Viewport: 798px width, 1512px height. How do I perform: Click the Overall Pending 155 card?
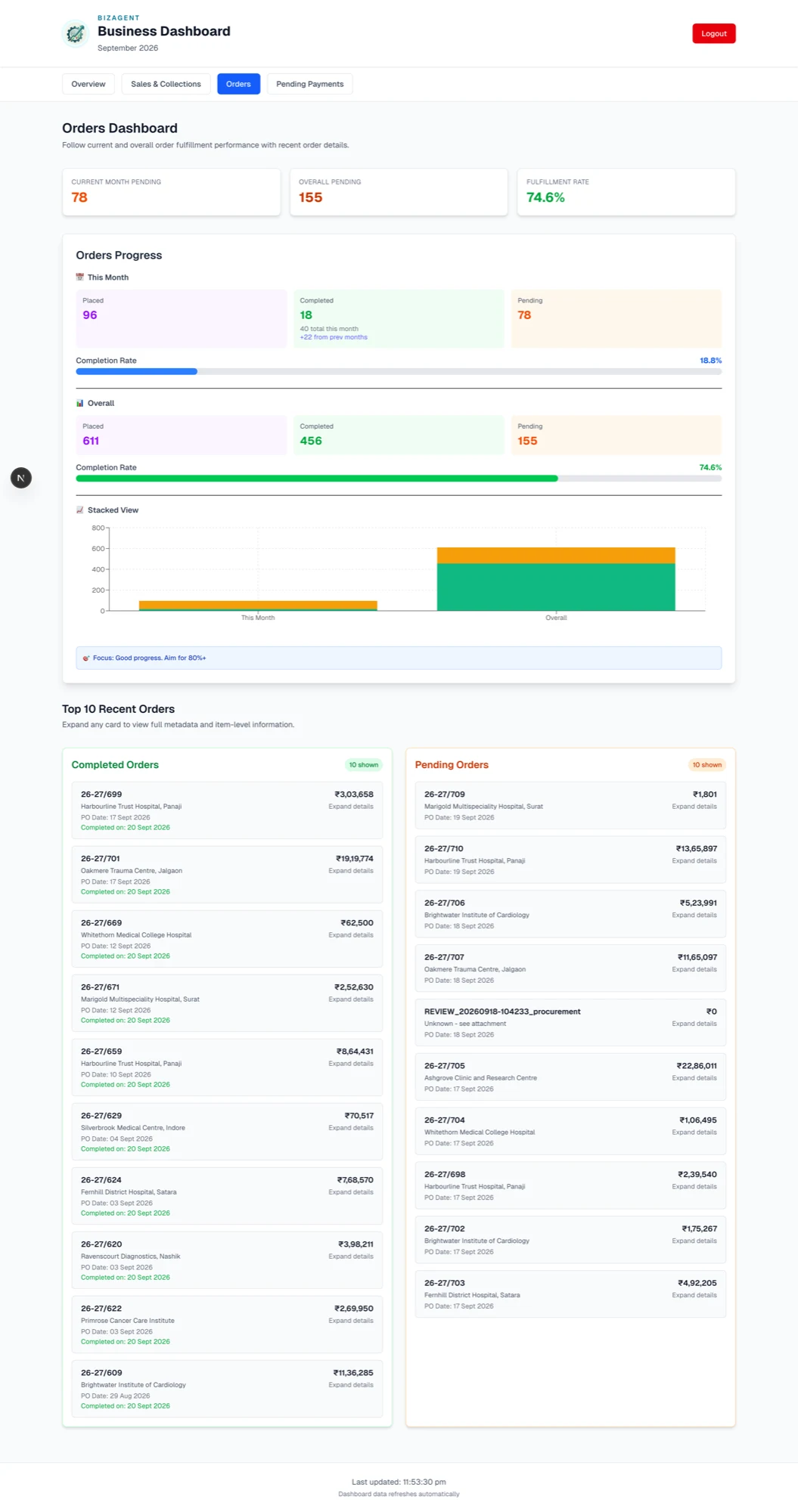tap(399, 192)
